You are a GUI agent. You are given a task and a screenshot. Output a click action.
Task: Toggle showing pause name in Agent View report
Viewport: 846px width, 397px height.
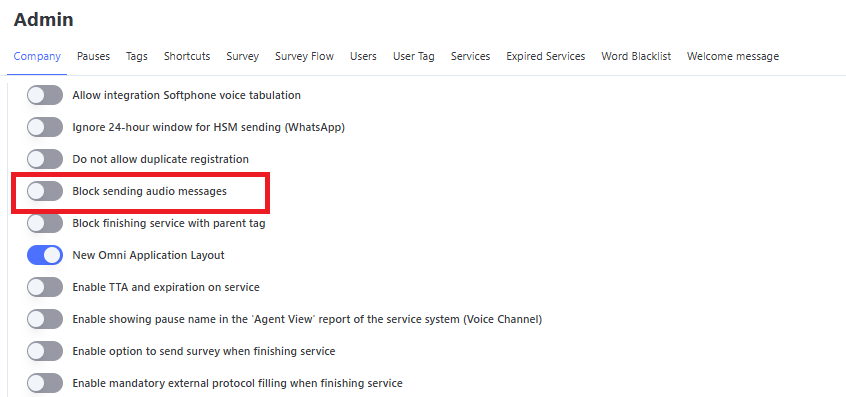pos(45,319)
